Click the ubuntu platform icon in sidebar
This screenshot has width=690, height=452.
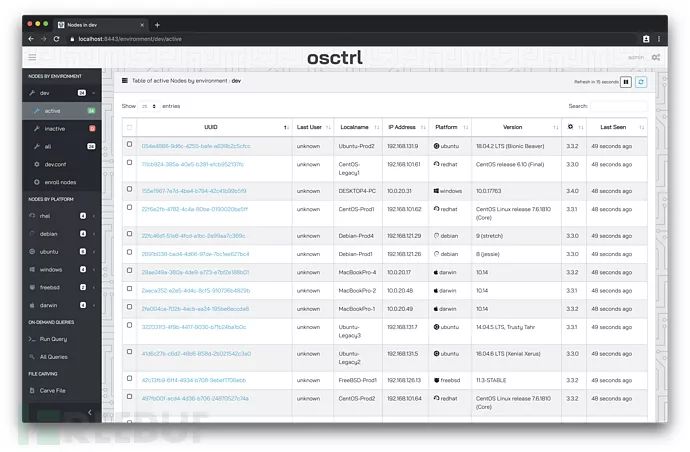click(x=32, y=251)
